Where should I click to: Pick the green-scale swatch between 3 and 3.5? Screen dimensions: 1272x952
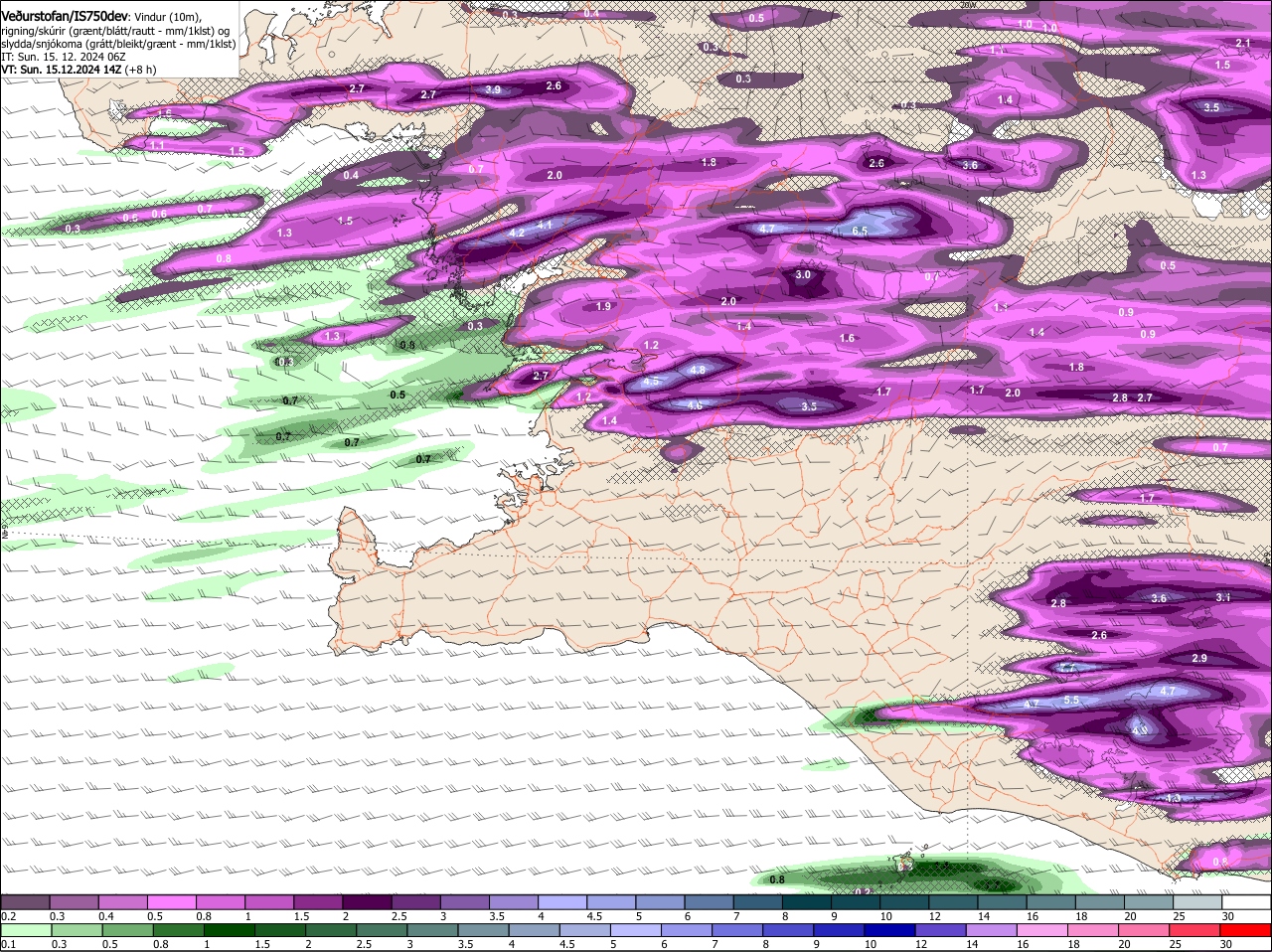point(435,931)
